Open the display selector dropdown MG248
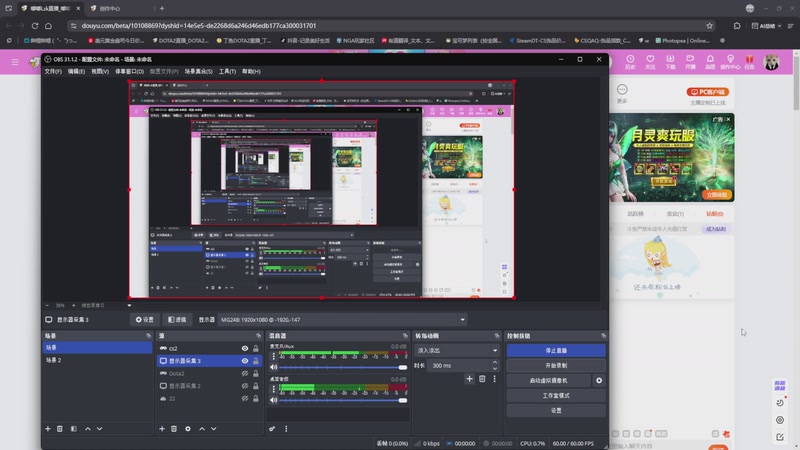The height and width of the screenshot is (450, 800). click(x=343, y=320)
